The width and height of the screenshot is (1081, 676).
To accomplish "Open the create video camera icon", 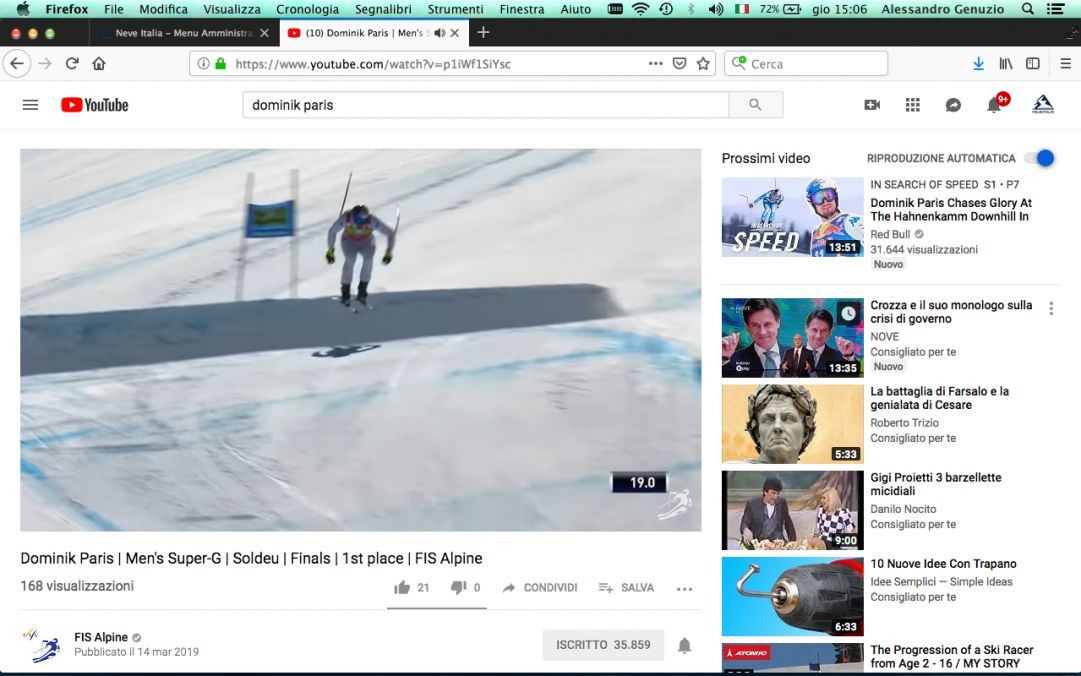I will pyautogui.click(x=872, y=105).
